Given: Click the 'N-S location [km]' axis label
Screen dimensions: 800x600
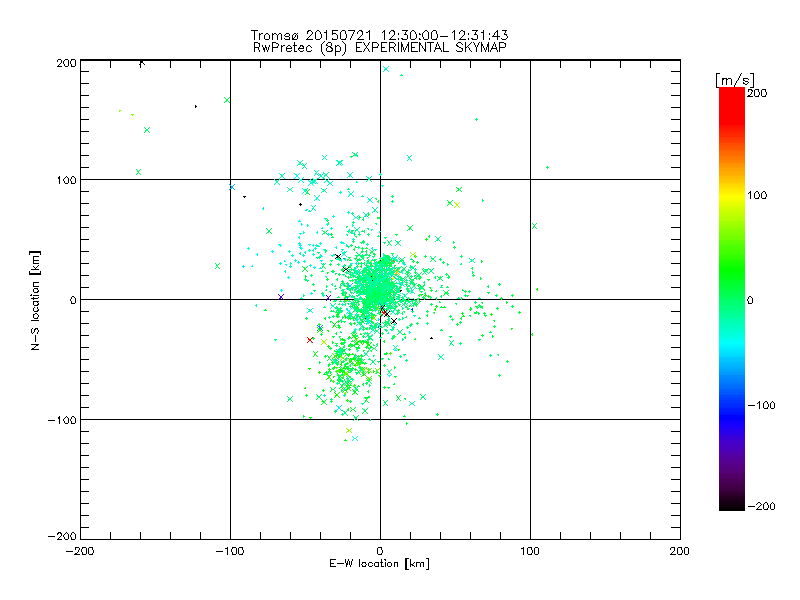Looking at the screenshot, I should 35,300.
